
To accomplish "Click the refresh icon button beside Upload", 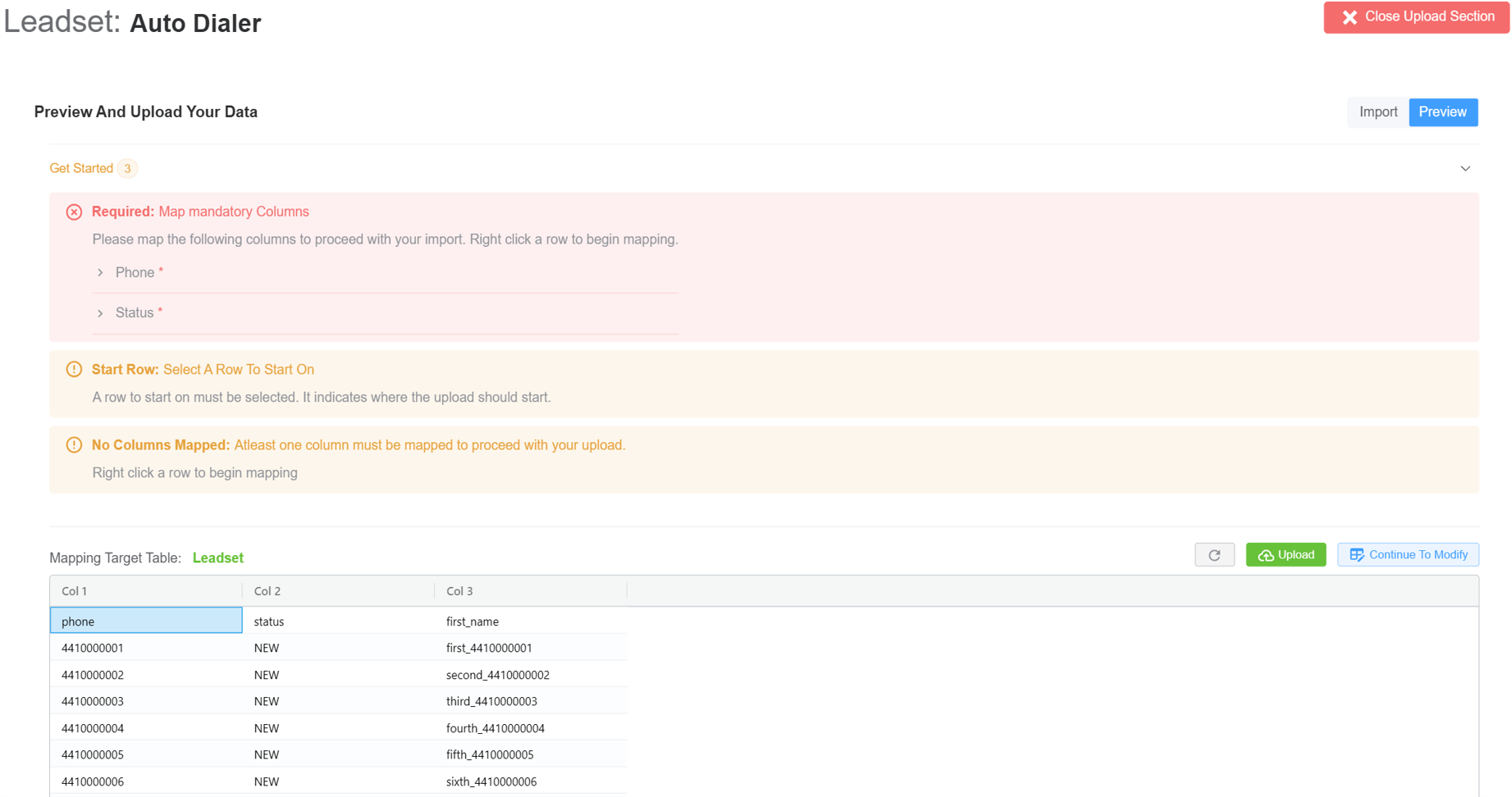I will tap(1214, 555).
